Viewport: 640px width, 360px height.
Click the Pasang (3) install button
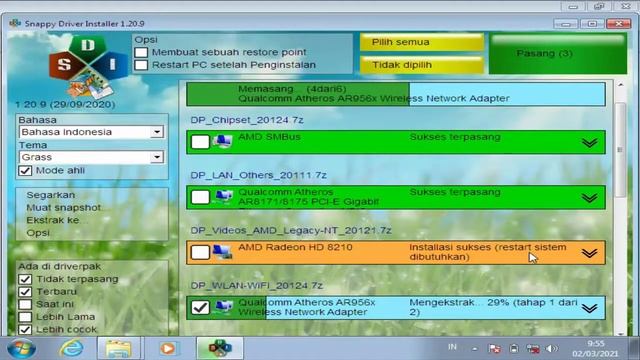pos(558,54)
